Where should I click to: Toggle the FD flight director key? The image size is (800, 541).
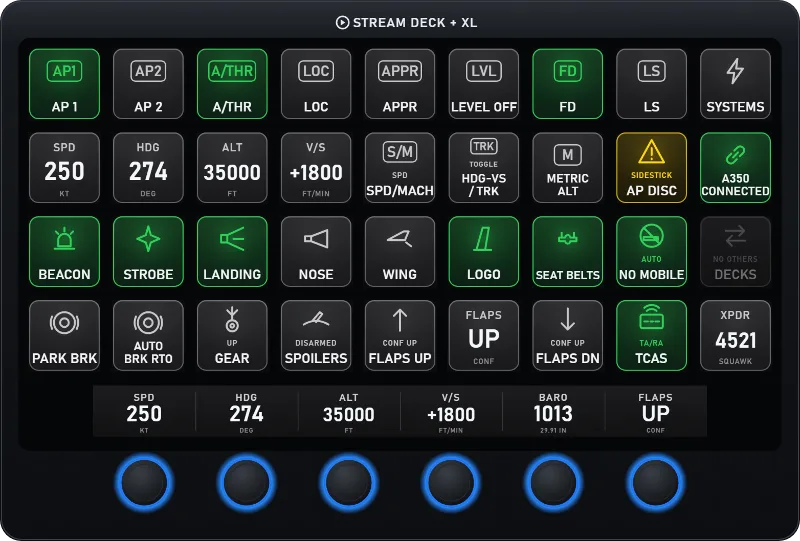[567, 84]
